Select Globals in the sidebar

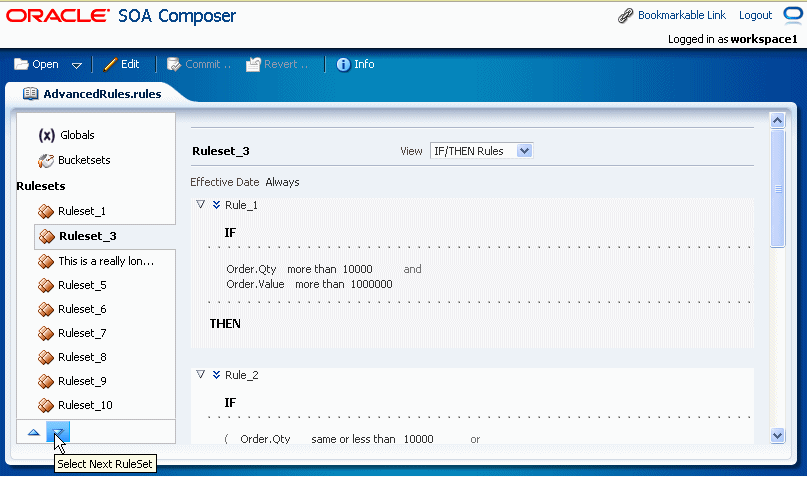(77, 135)
